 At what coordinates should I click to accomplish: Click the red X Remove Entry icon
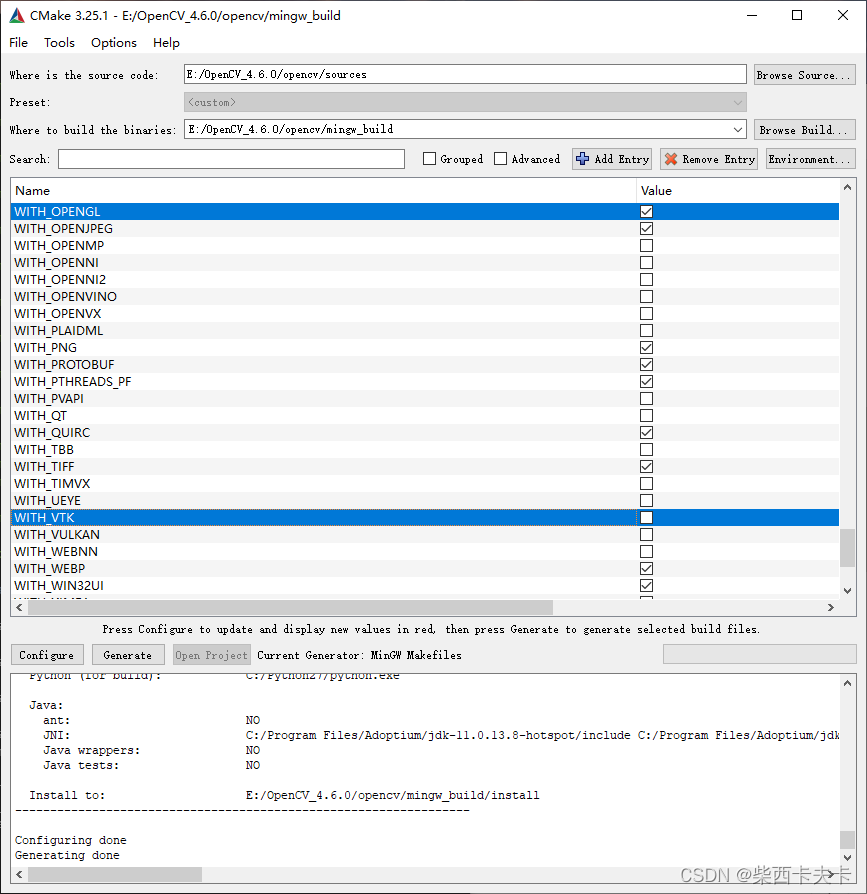tap(671, 159)
